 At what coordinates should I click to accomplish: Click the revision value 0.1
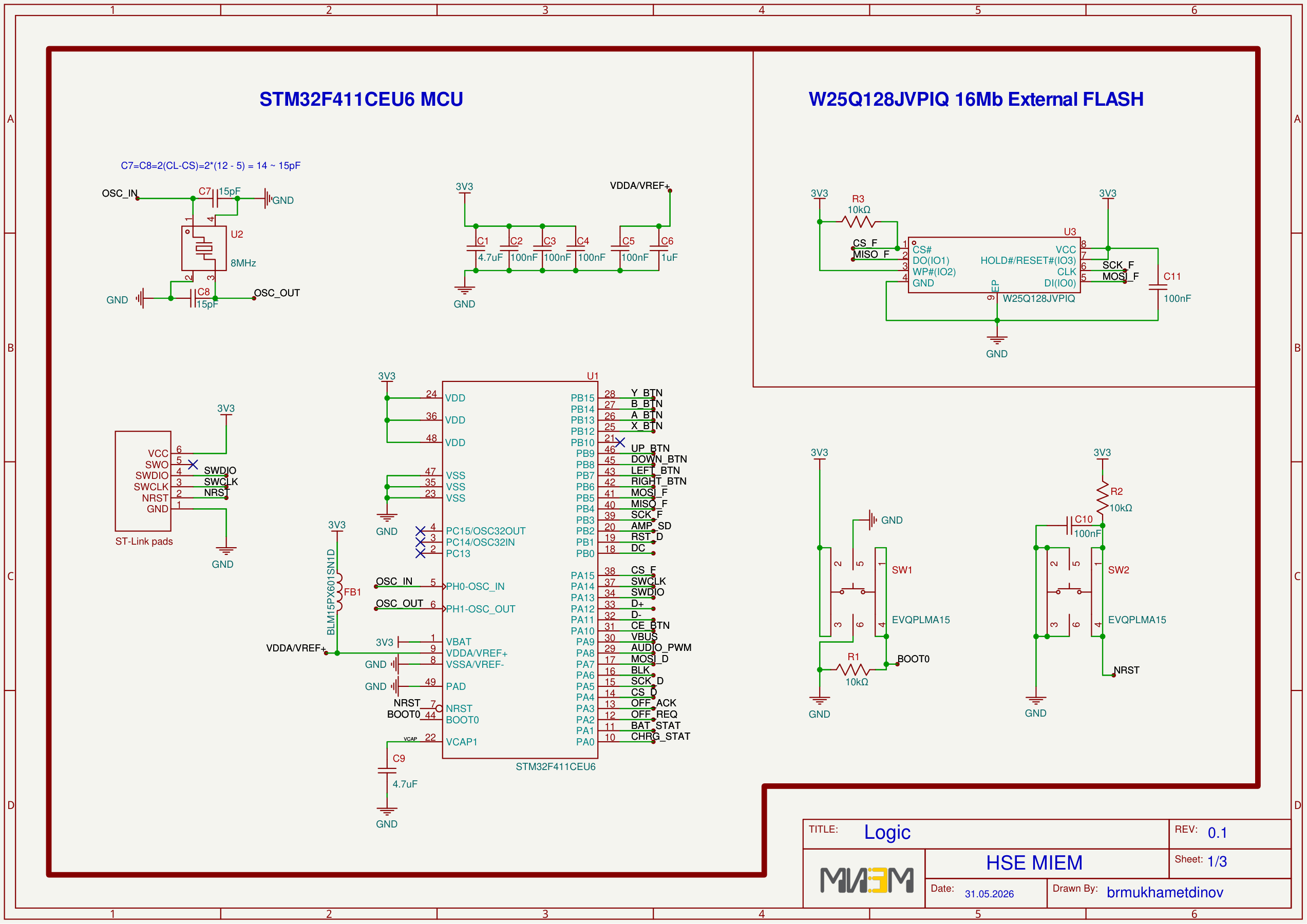[x=1217, y=833]
